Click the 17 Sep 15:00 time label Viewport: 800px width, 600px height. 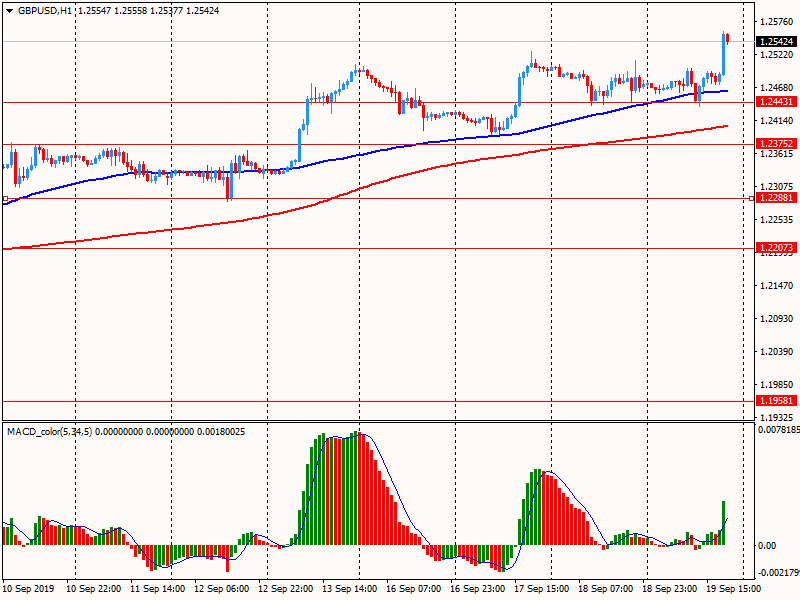541,589
